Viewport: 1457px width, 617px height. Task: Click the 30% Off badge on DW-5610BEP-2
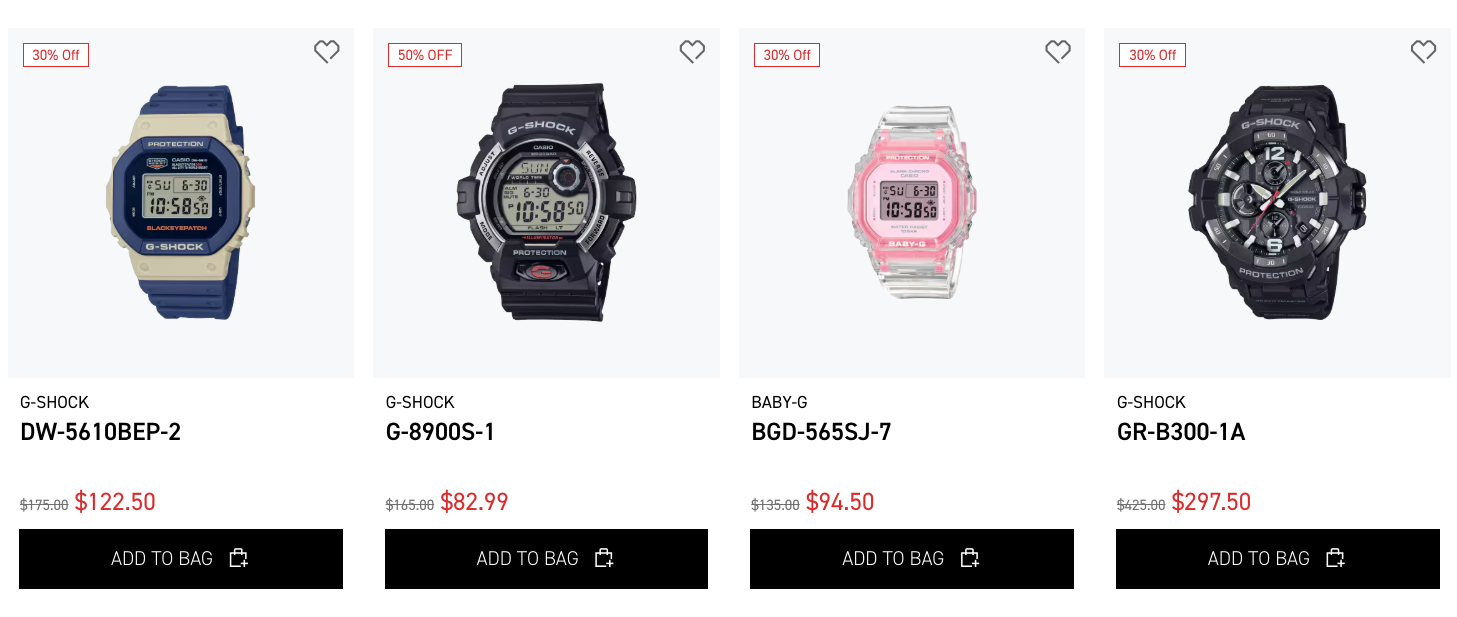(x=56, y=55)
